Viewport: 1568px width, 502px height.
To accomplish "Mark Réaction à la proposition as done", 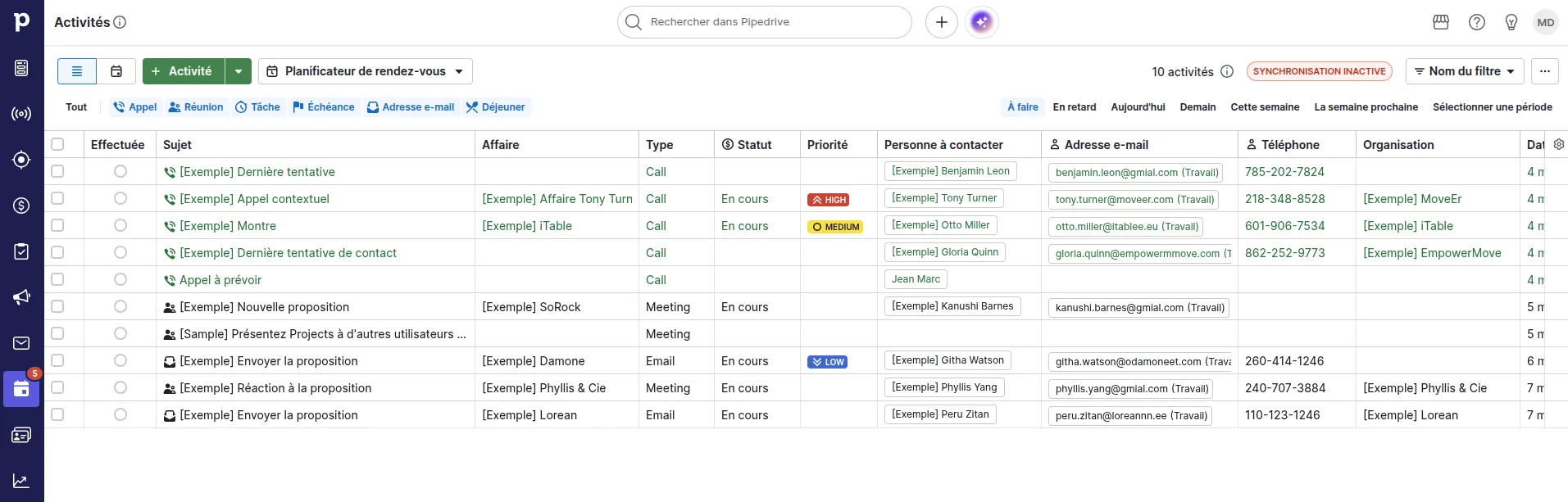I will pyautogui.click(x=120, y=387).
